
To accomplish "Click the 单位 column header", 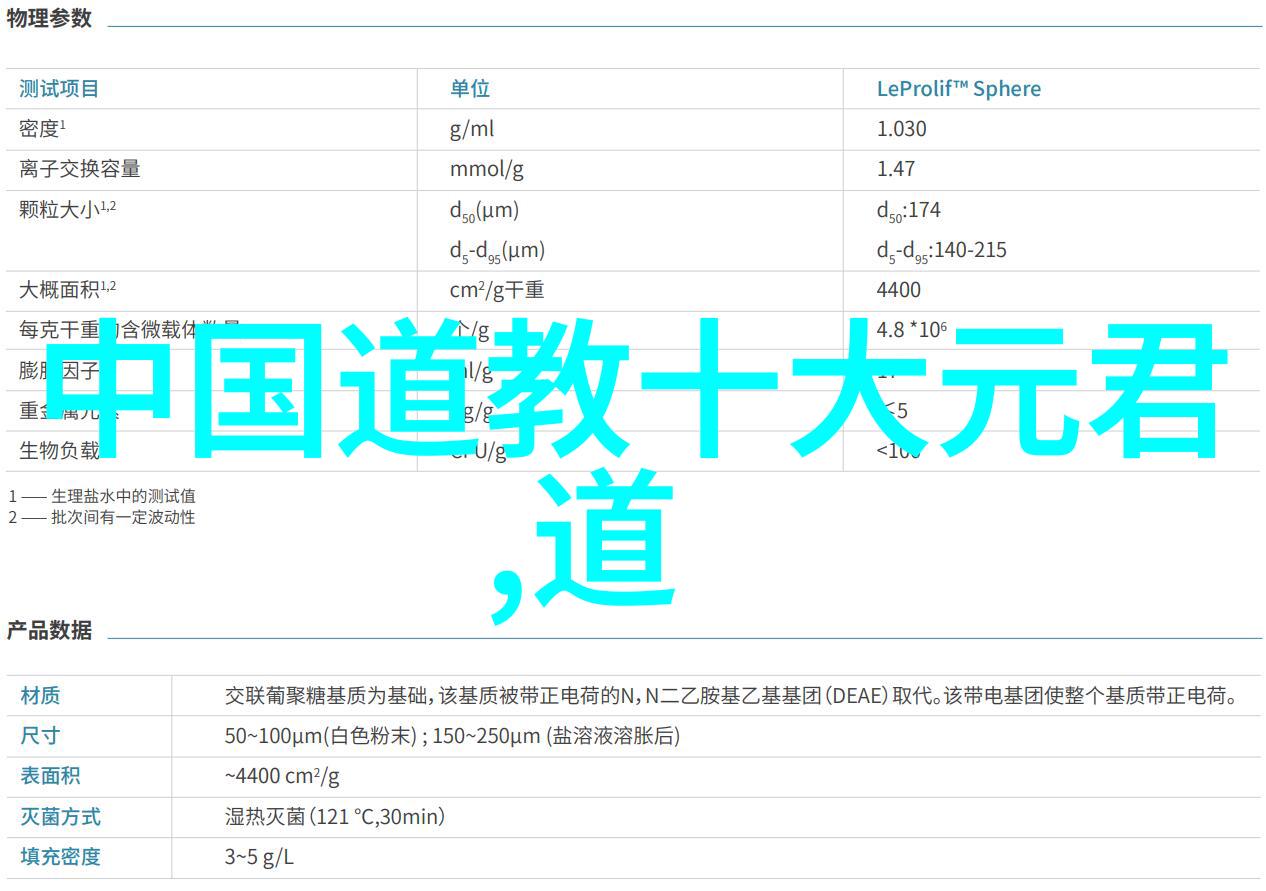I will tap(470, 89).
